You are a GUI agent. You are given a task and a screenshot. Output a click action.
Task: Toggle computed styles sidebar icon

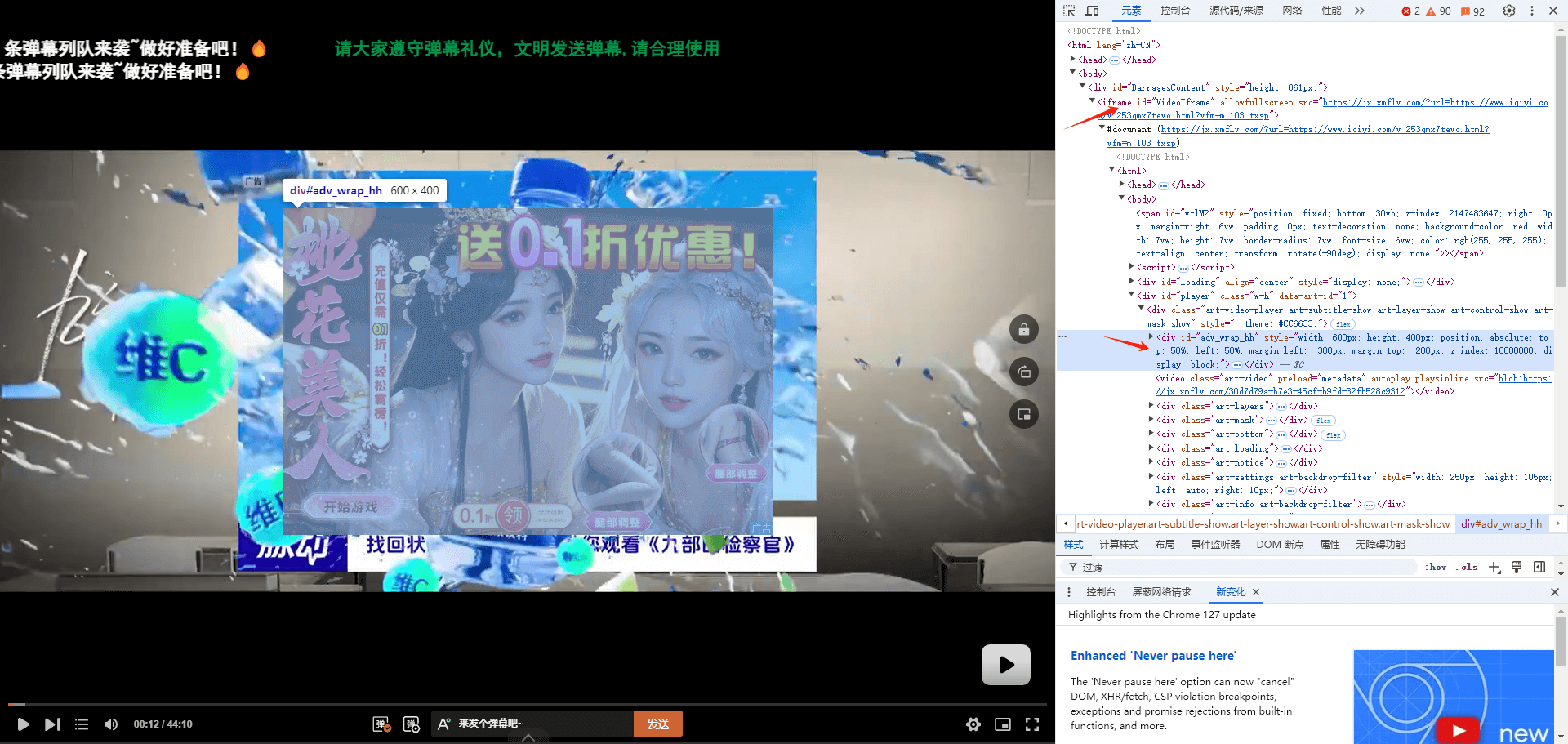coord(1539,567)
